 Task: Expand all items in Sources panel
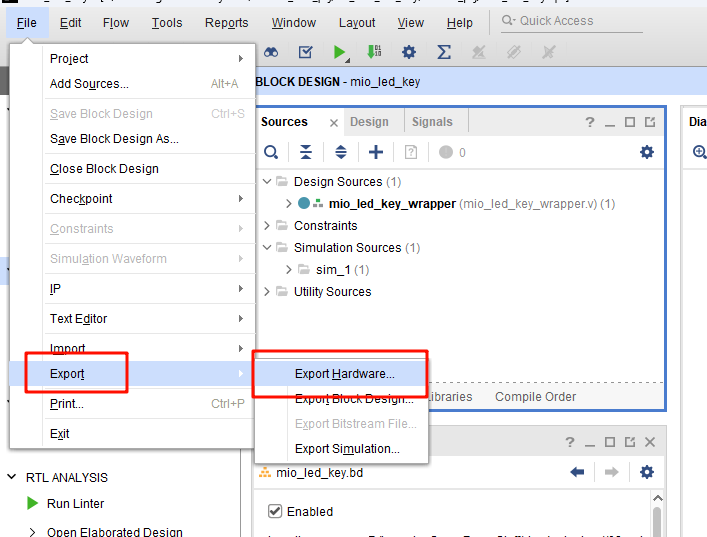pyautogui.click(x=341, y=152)
